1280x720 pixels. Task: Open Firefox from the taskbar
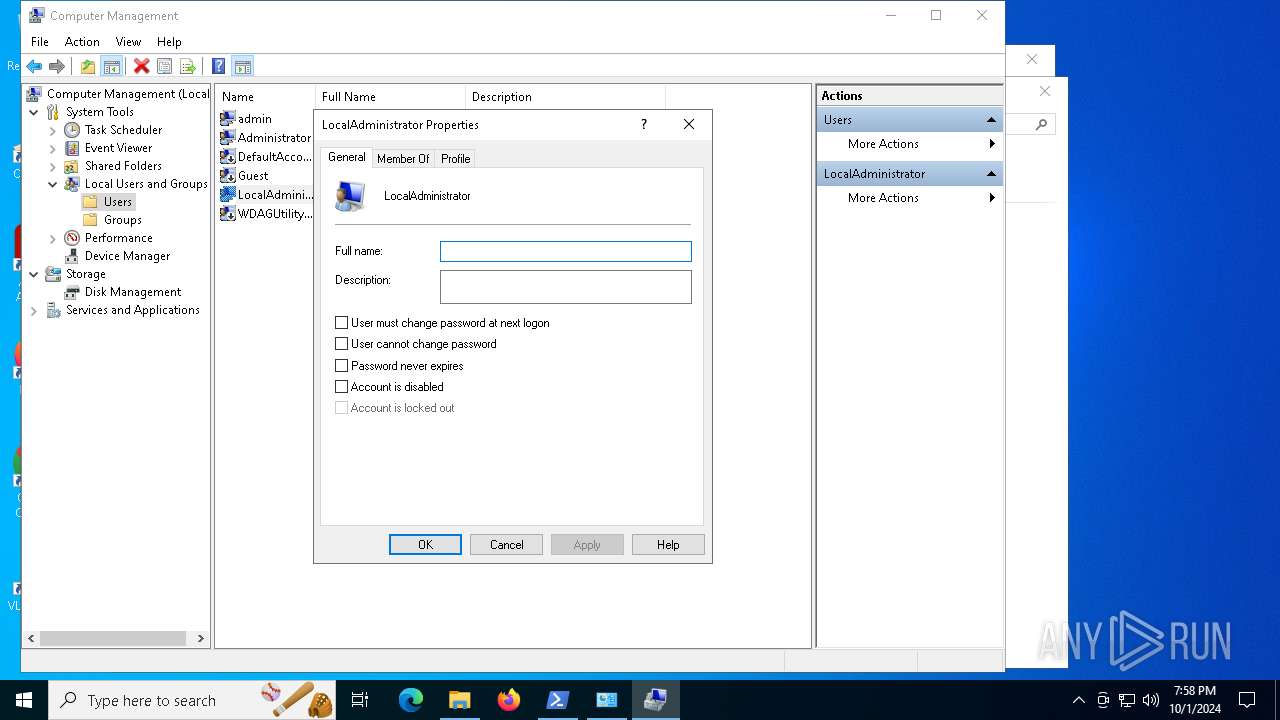509,700
